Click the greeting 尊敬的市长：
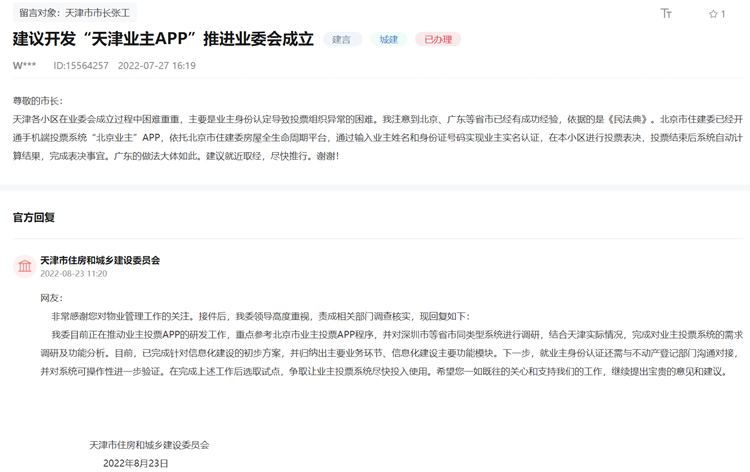Image resolution: width=750 pixels, height=472 pixels. click(38, 101)
